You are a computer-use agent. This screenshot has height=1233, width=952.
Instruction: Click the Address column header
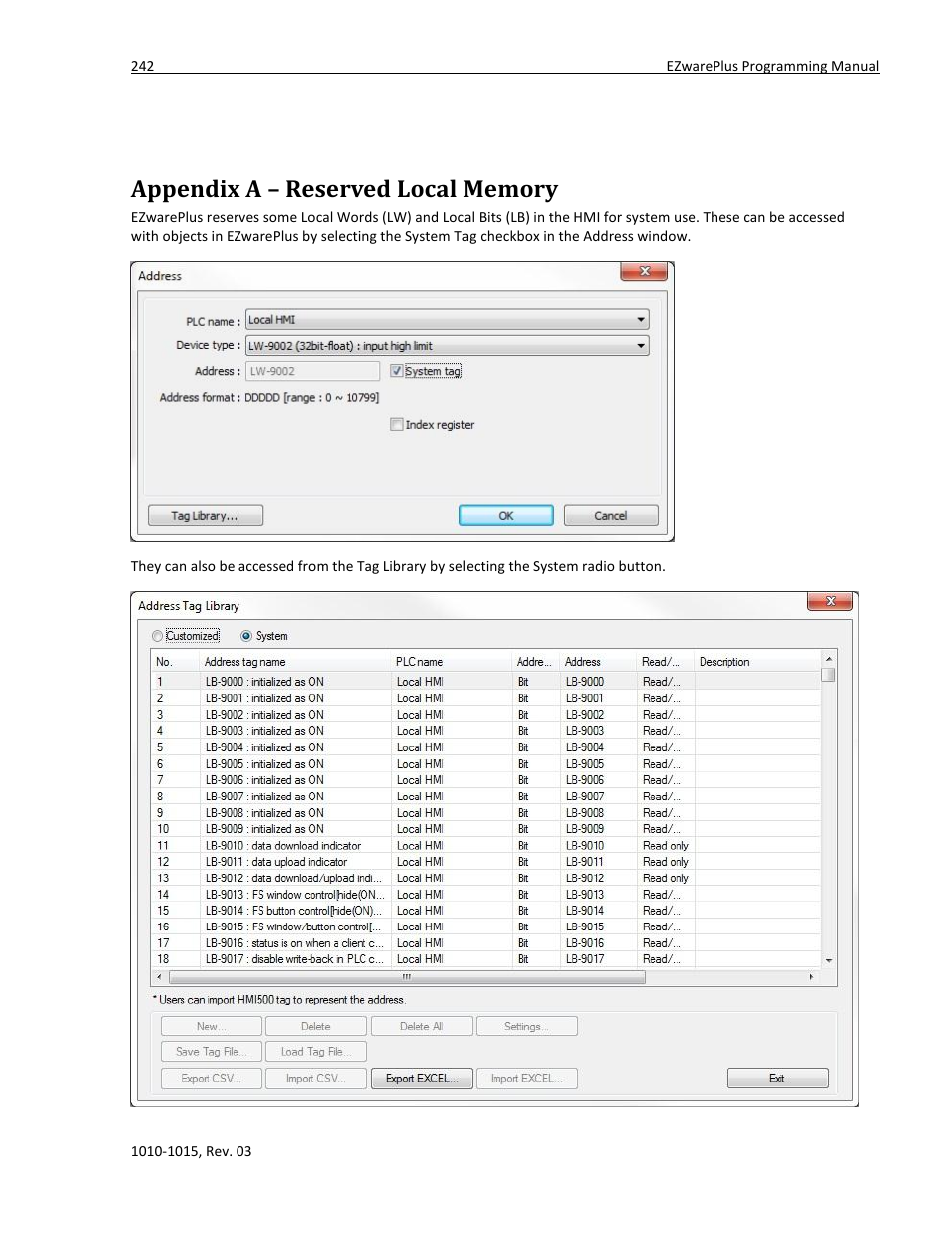[x=598, y=662]
